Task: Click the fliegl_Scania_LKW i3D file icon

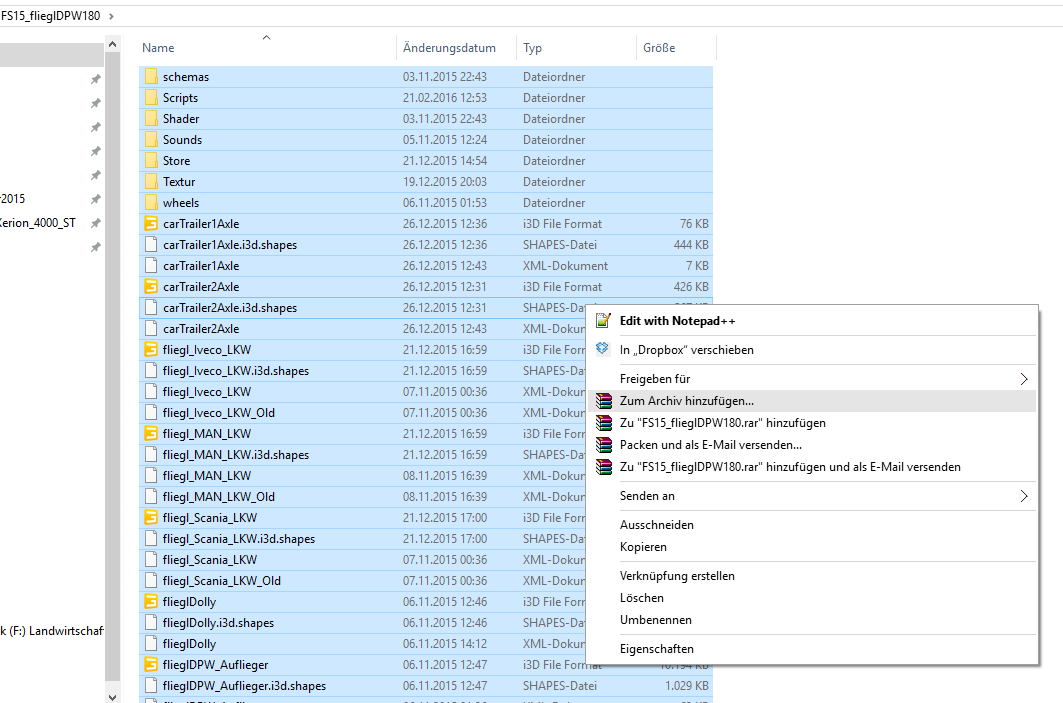Action: [x=151, y=518]
